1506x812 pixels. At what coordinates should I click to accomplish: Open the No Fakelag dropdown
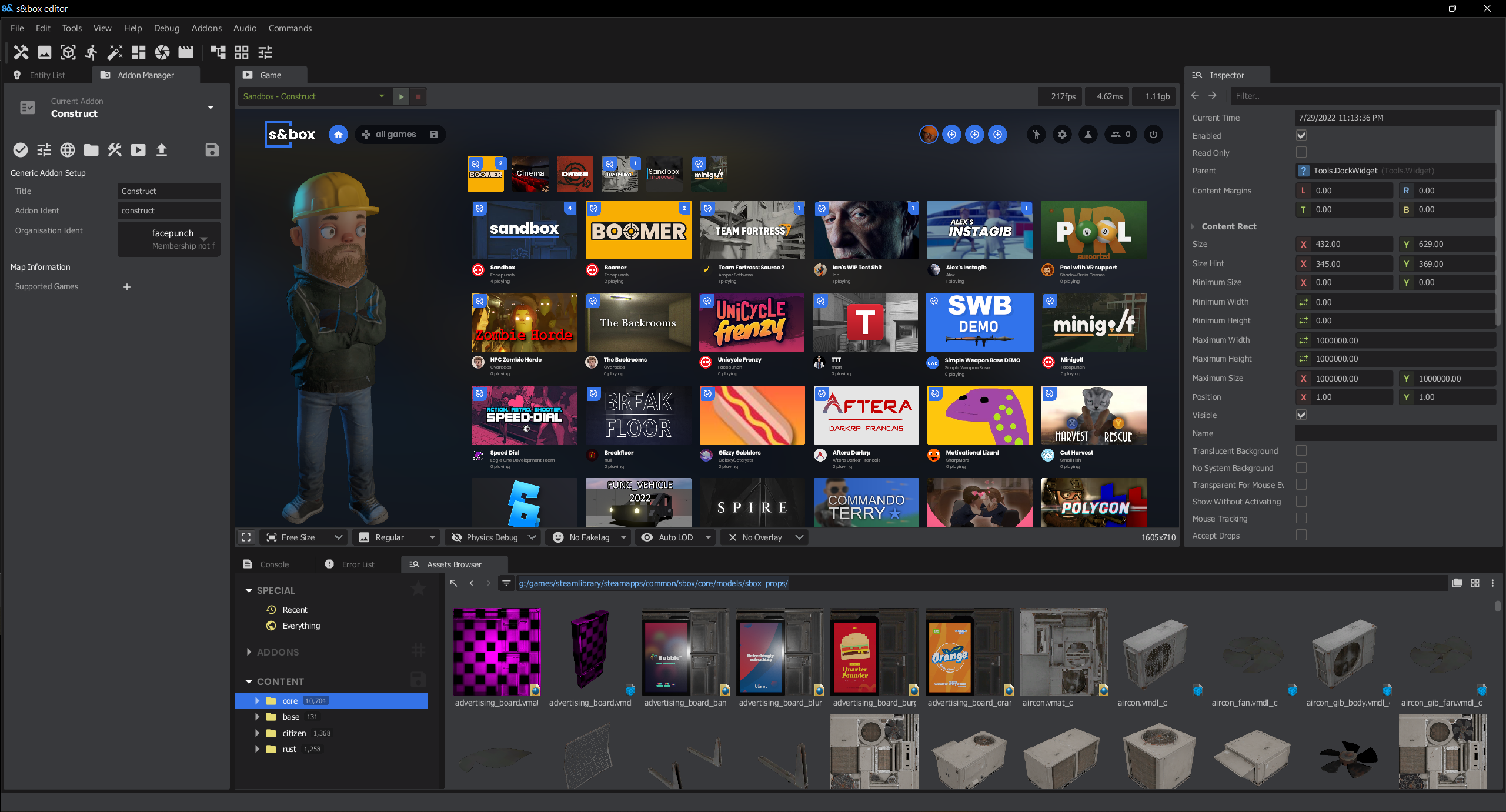(x=588, y=537)
